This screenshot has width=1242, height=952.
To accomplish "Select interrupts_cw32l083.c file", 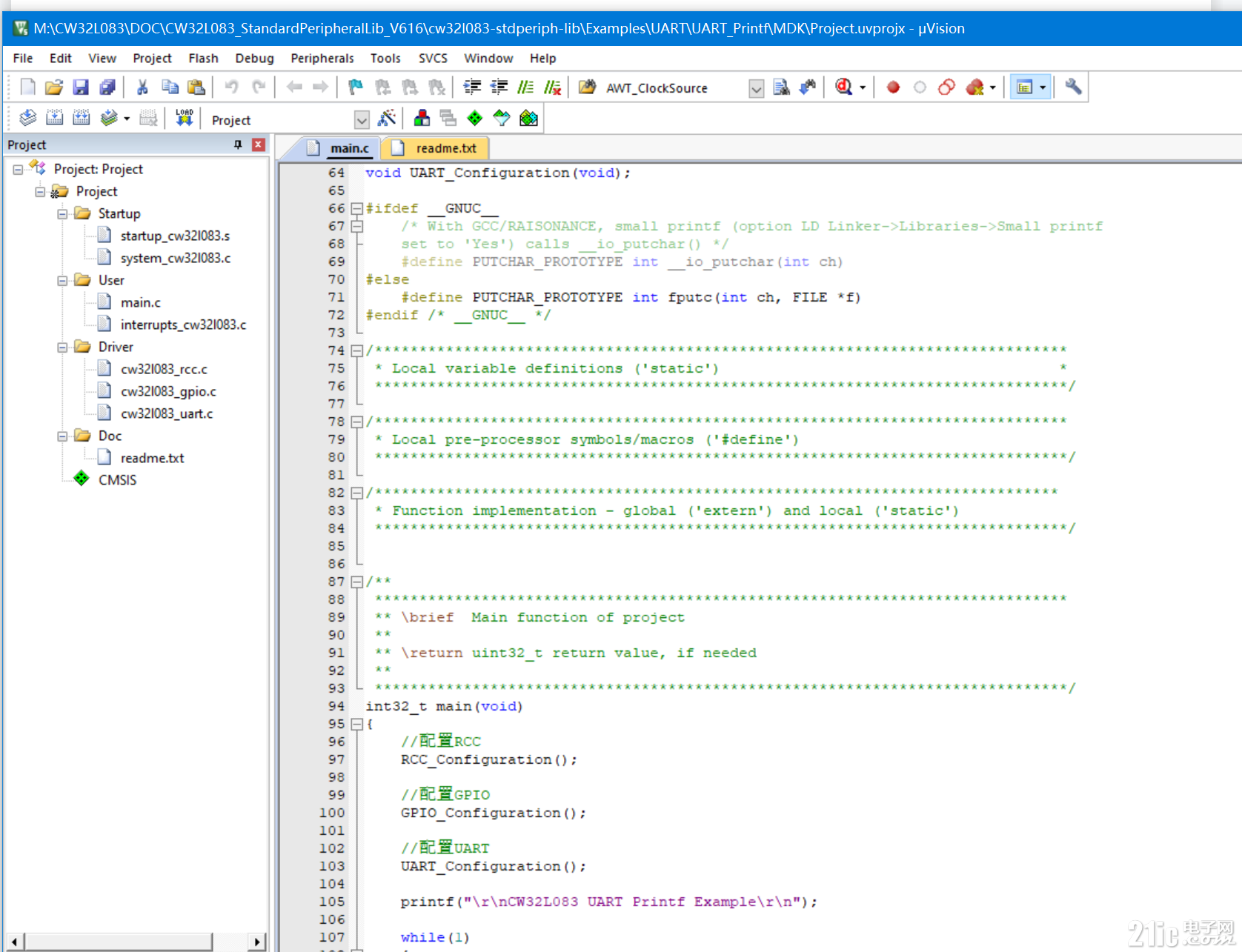I will coord(183,324).
